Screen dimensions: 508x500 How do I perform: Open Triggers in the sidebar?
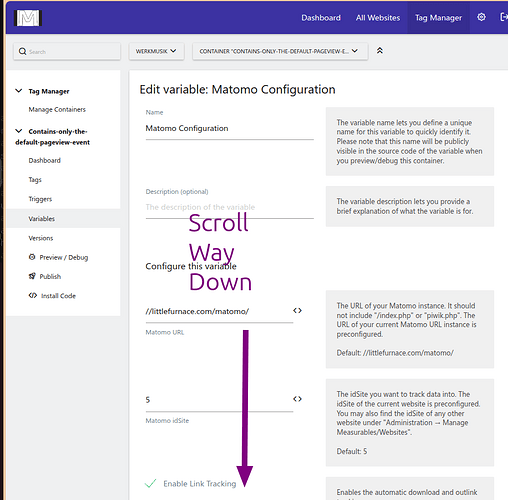pyautogui.click(x=40, y=199)
